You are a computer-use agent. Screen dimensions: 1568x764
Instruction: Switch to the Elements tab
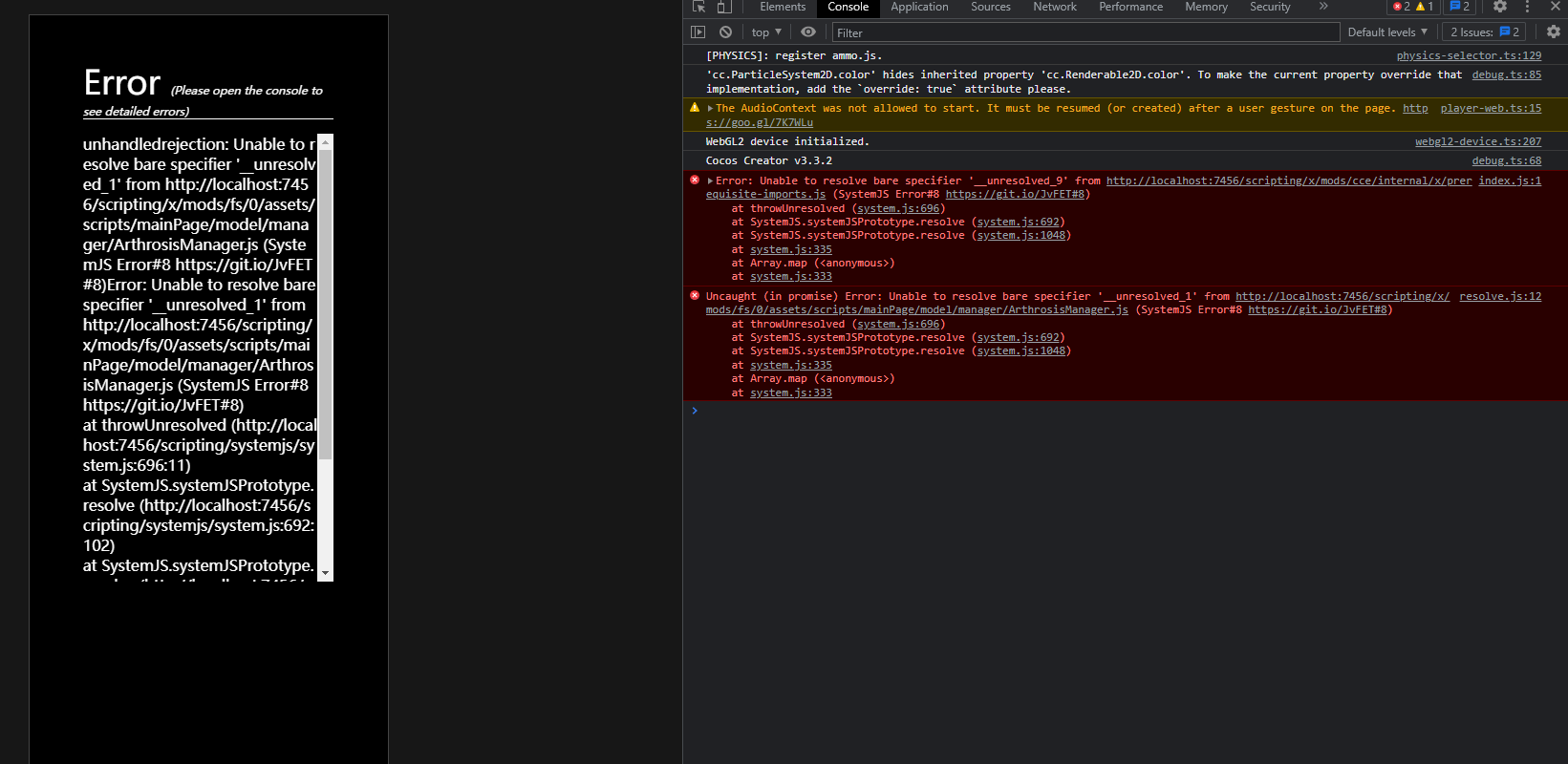coord(783,7)
